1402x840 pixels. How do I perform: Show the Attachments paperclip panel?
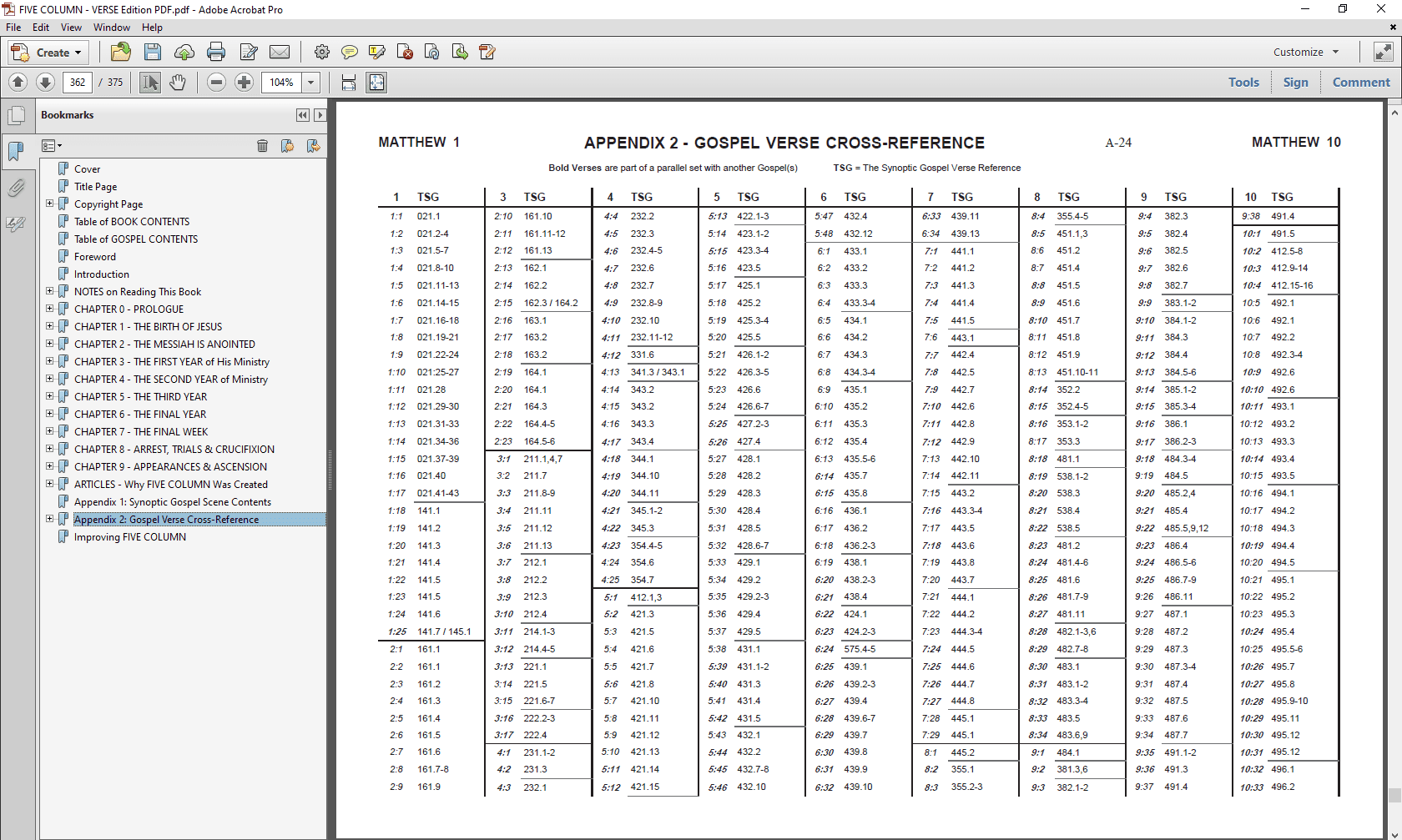(16, 188)
